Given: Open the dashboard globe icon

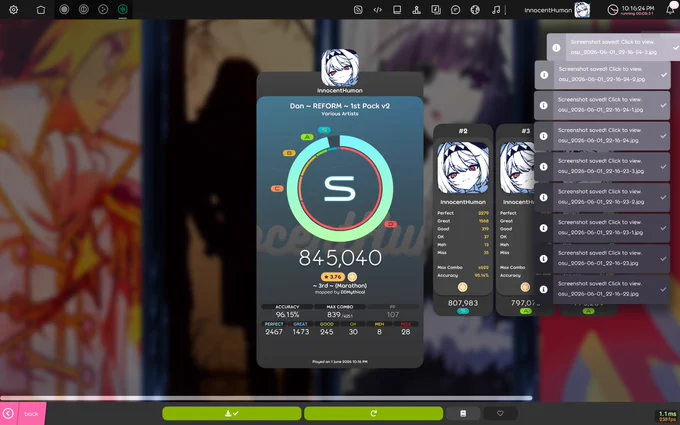Looking at the screenshot, I should point(475,10).
